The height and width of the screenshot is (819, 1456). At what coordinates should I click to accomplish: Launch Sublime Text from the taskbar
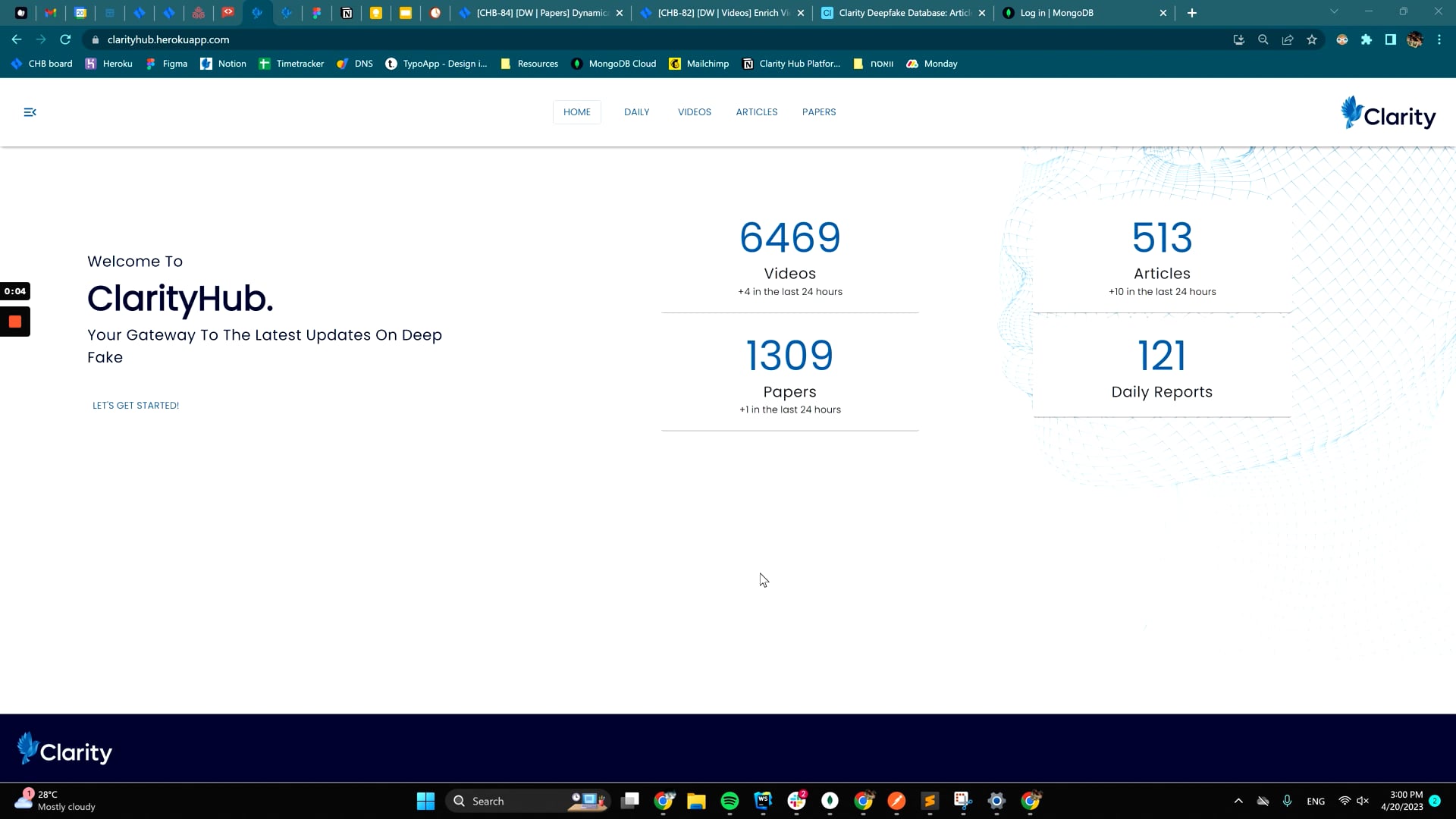pos(930,800)
